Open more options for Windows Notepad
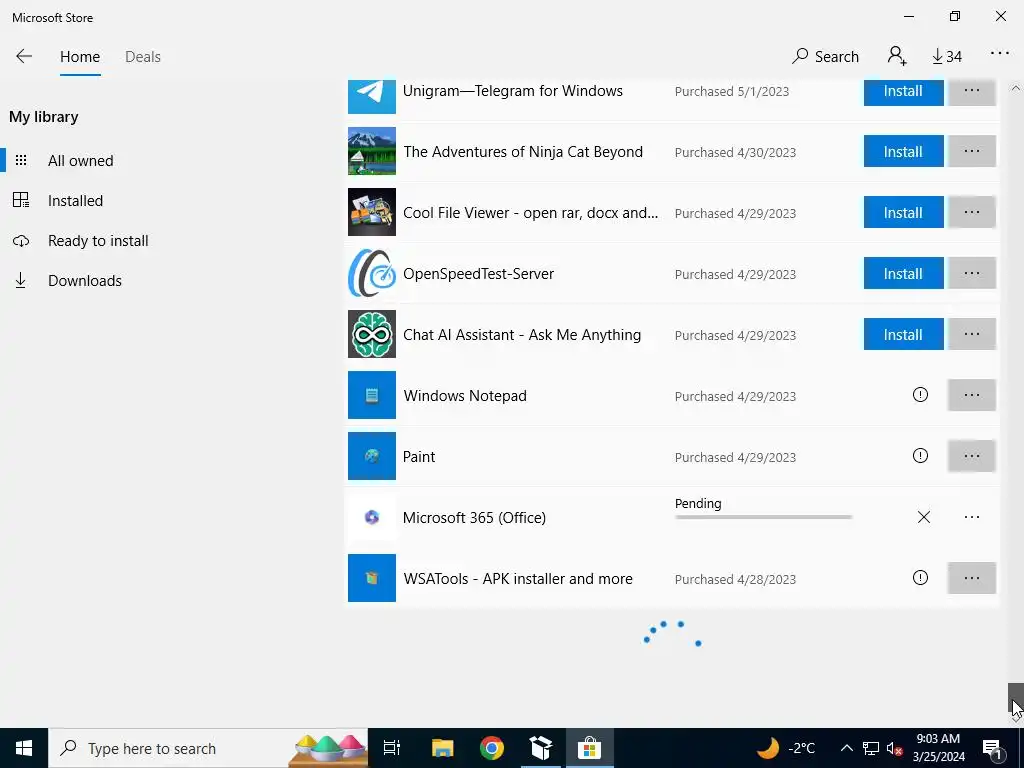Viewport: 1024px width, 768px height. point(972,395)
